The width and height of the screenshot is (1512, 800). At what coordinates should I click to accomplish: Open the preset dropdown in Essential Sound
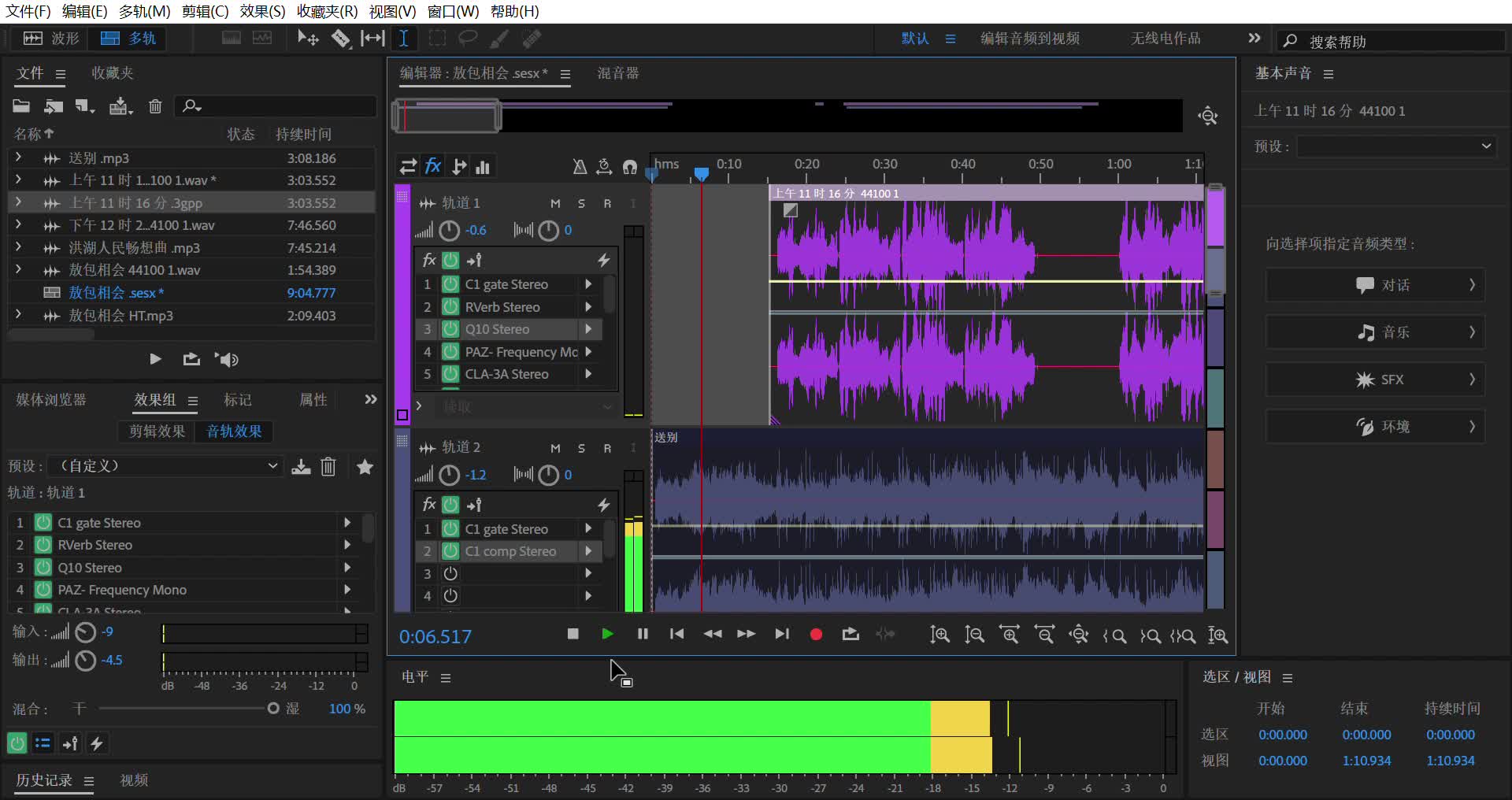click(1395, 146)
